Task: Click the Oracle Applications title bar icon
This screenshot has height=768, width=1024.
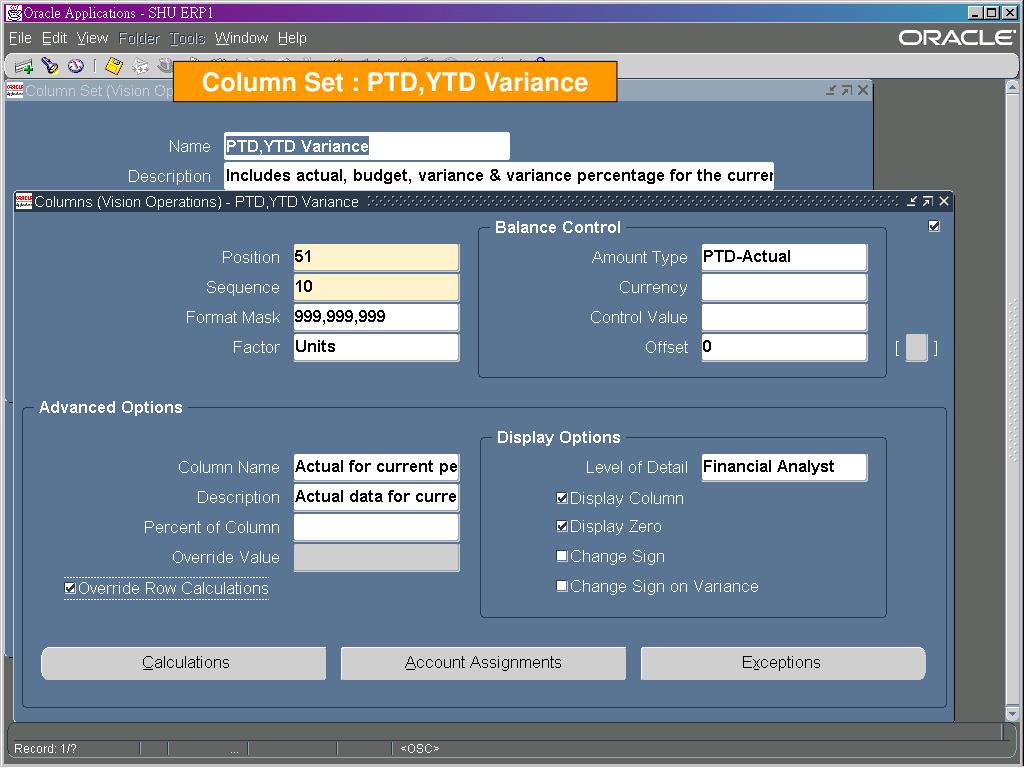Action: point(13,12)
